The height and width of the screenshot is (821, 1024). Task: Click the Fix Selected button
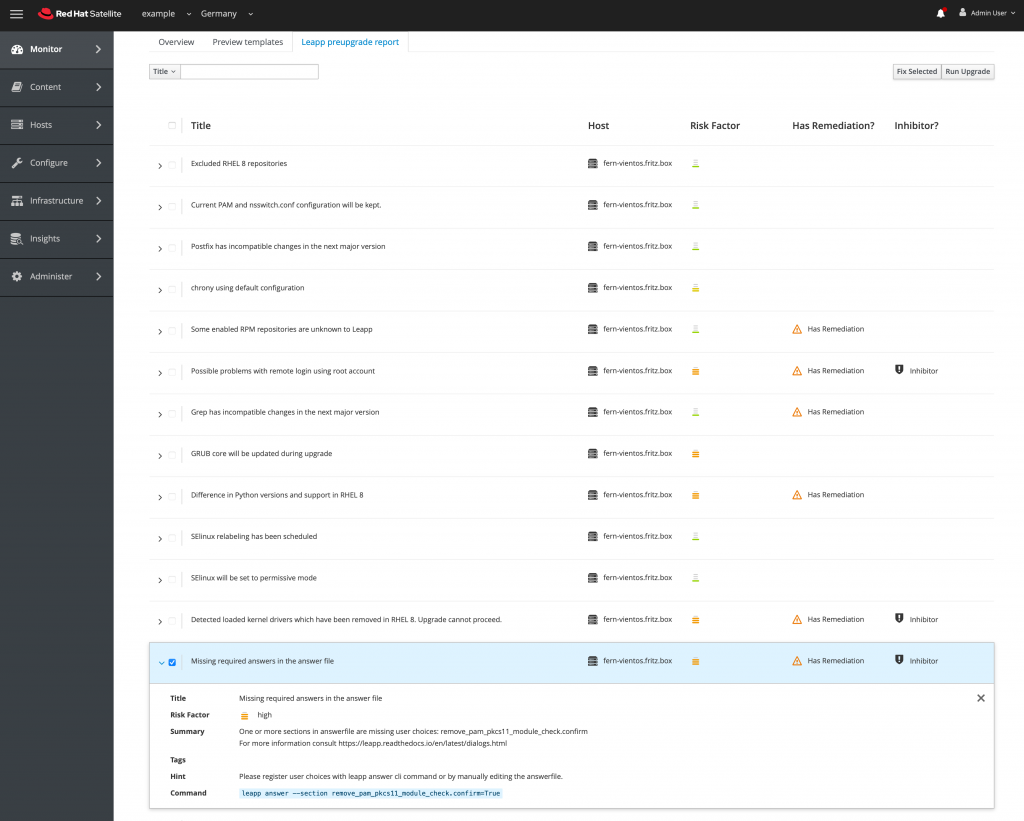click(917, 72)
